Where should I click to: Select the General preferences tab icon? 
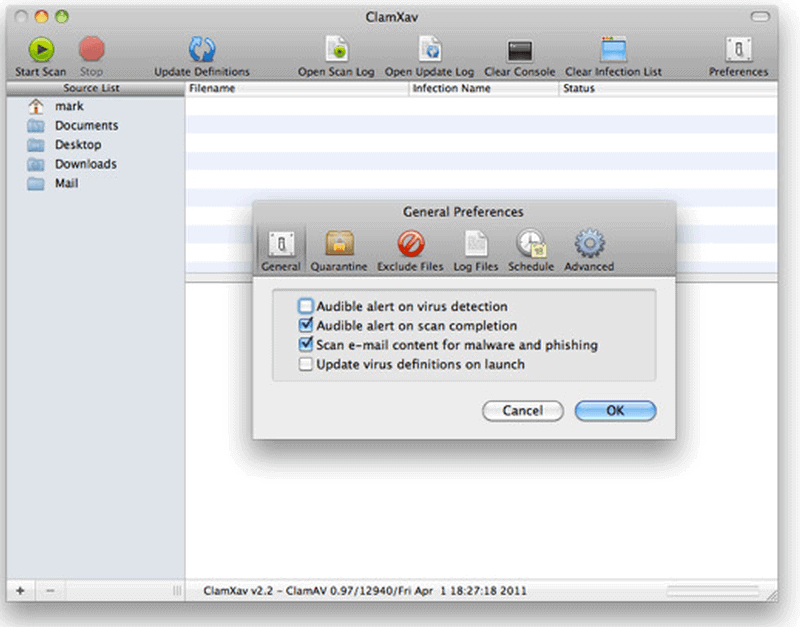coord(281,245)
